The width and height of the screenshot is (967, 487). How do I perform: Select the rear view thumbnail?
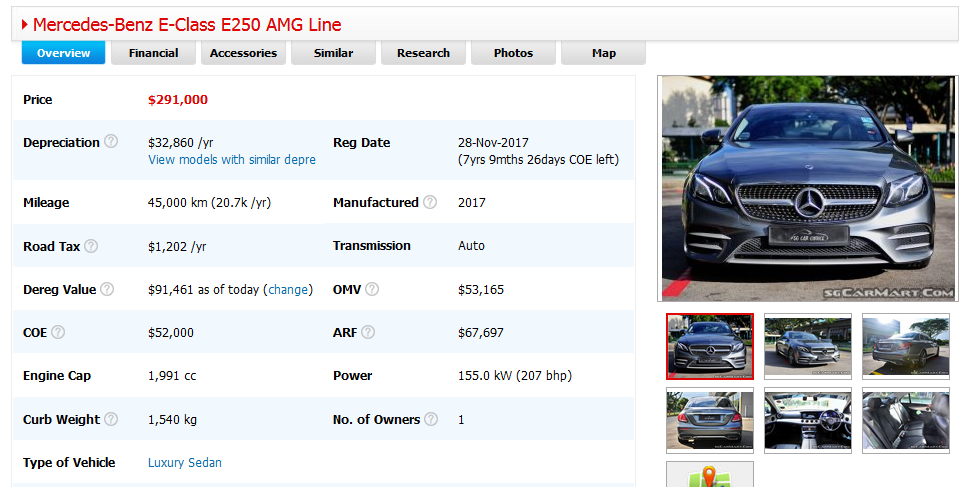(710, 420)
